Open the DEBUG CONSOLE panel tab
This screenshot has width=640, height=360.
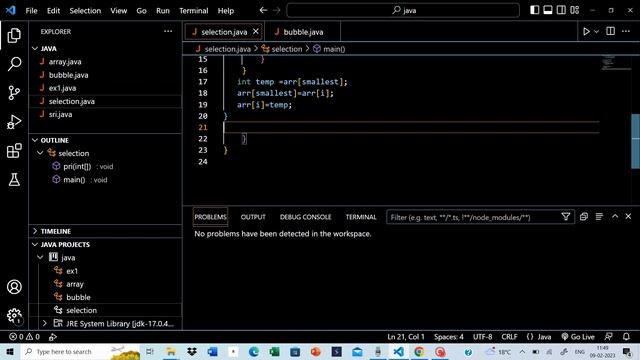305,217
